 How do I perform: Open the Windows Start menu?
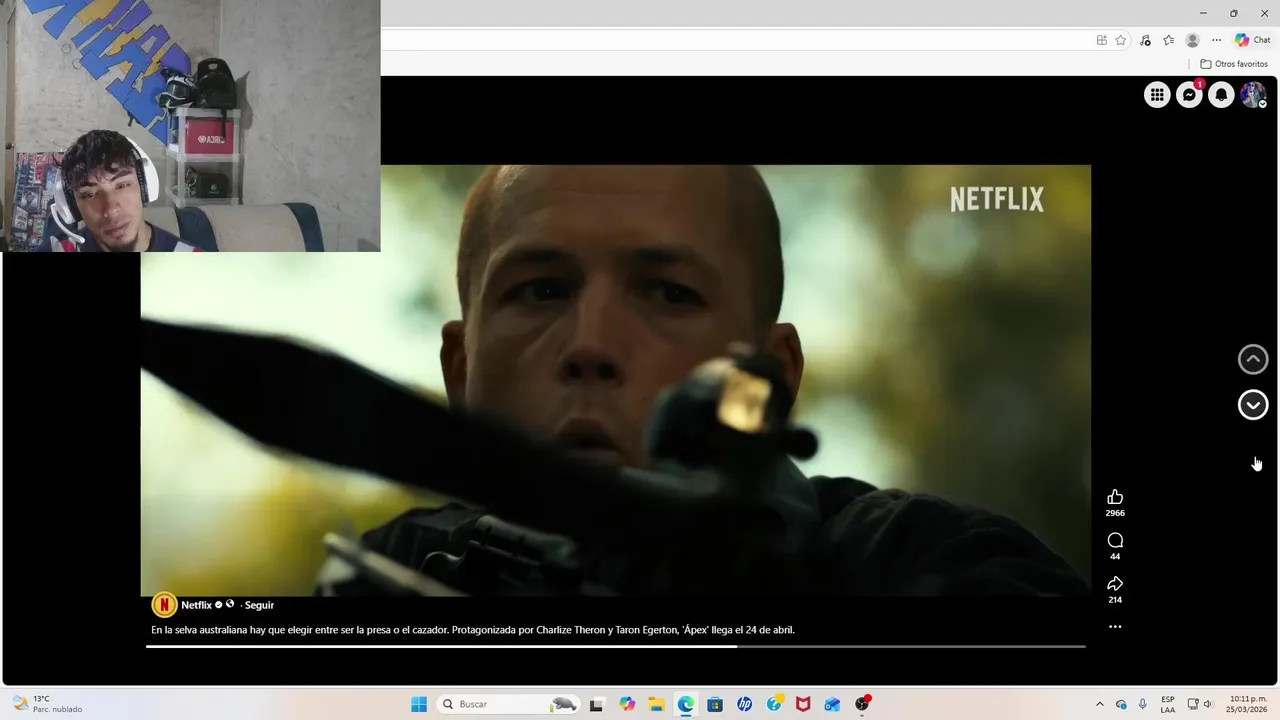pos(419,704)
